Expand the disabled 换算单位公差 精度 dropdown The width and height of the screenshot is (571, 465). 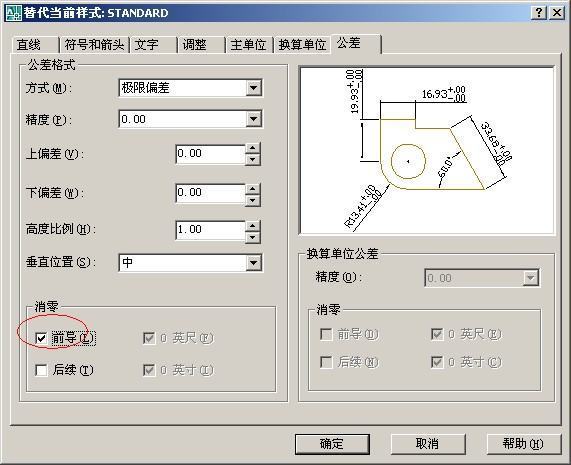tap(482, 278)
